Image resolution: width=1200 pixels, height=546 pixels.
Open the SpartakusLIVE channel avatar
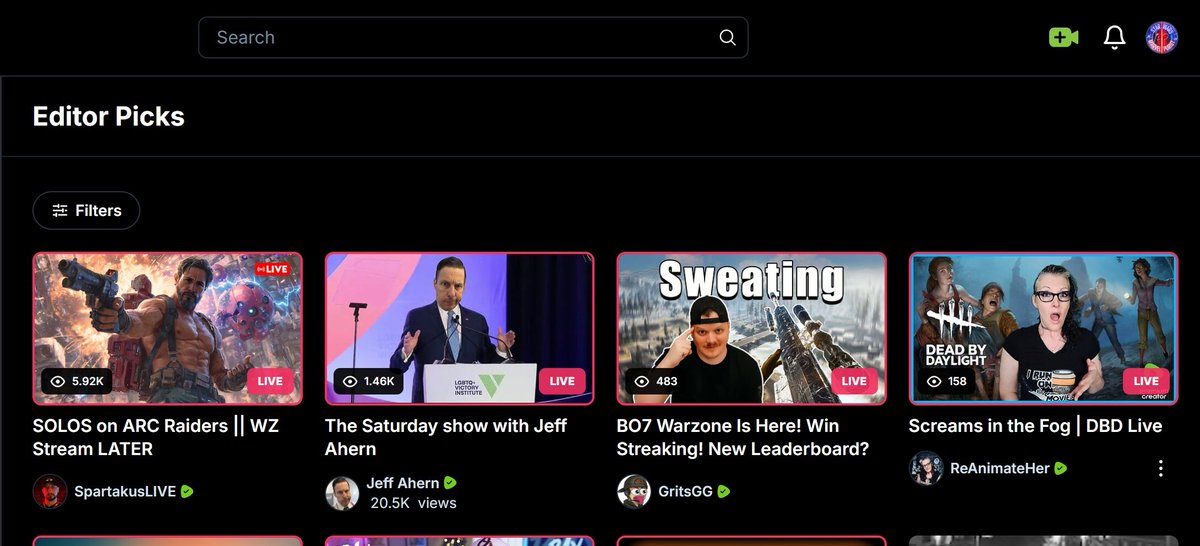(50, 491)
